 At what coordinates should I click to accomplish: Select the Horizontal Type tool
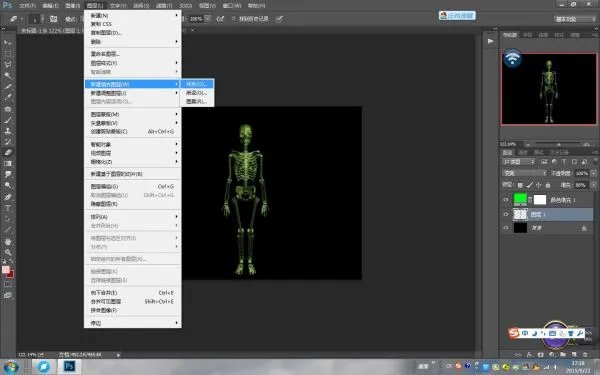point(8,208)
